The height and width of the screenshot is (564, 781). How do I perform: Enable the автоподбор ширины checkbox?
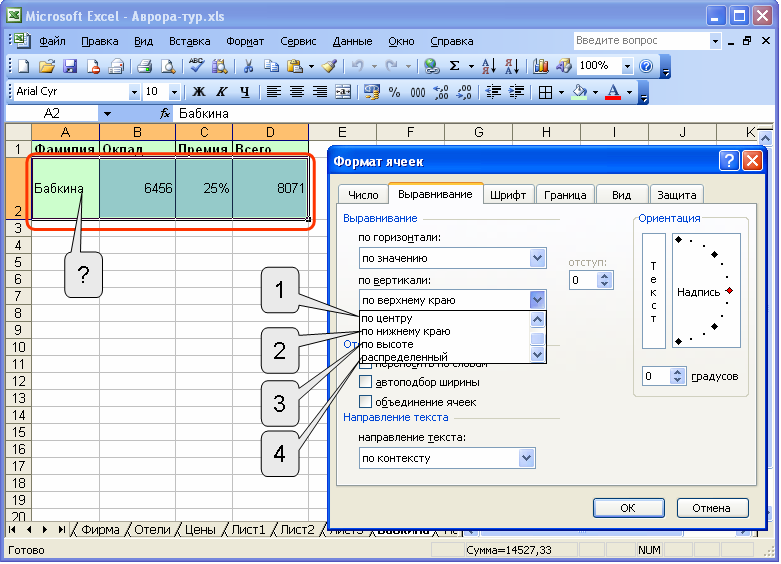tap(365, 382)
